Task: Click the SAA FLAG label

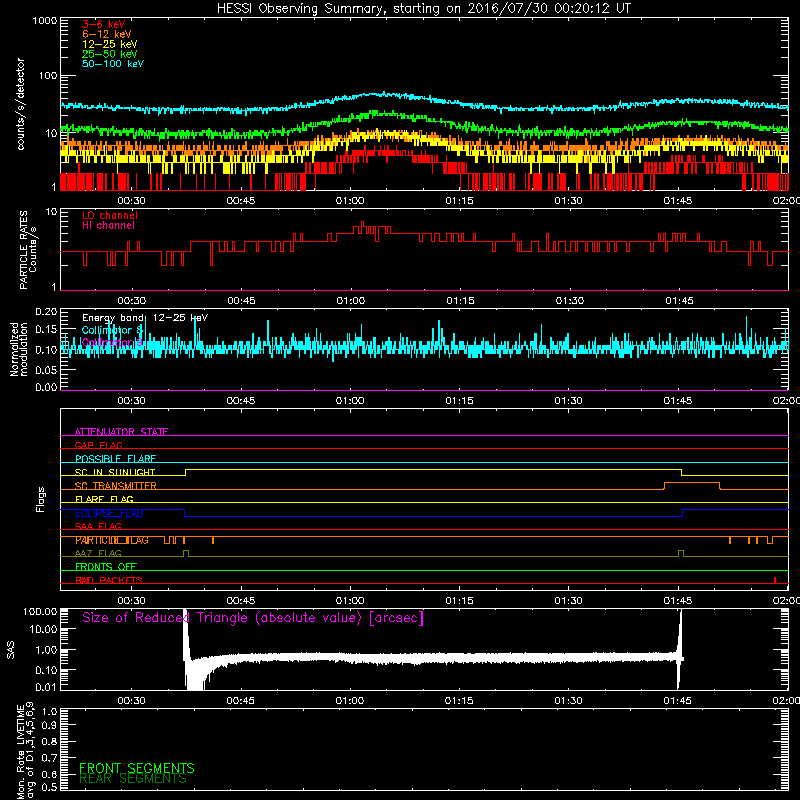Action: (98, 526)
